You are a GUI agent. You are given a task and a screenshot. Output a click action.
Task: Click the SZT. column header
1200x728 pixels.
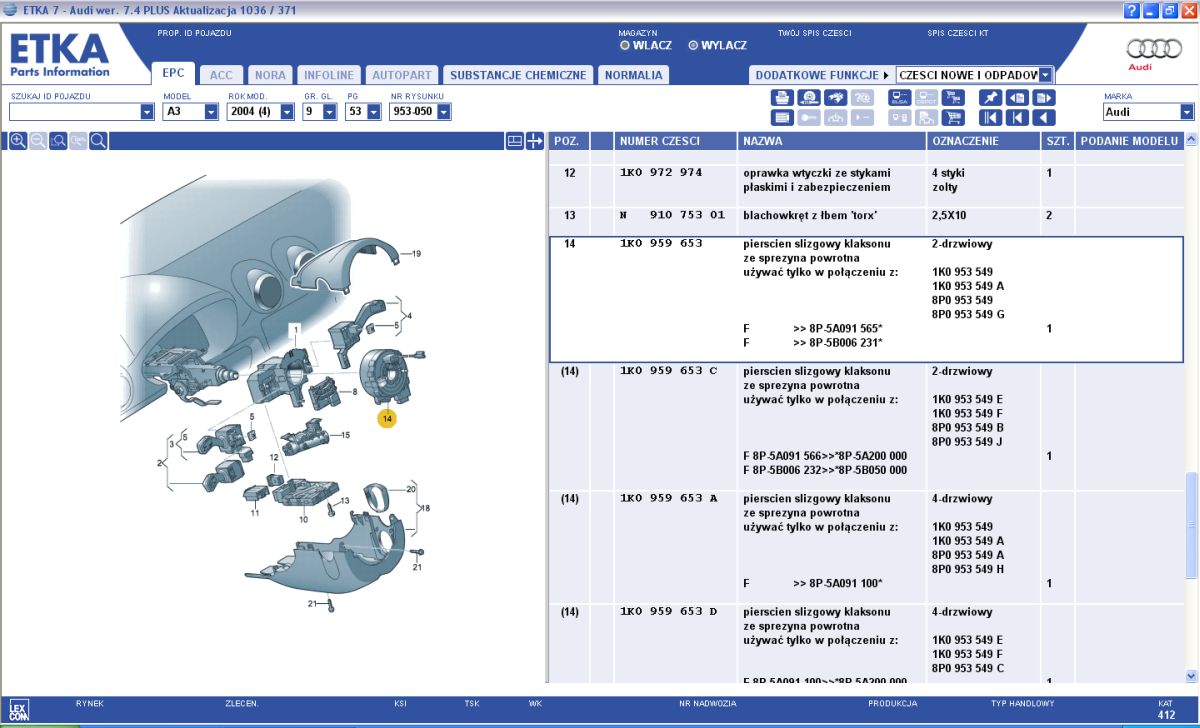tap(1058, 141)
